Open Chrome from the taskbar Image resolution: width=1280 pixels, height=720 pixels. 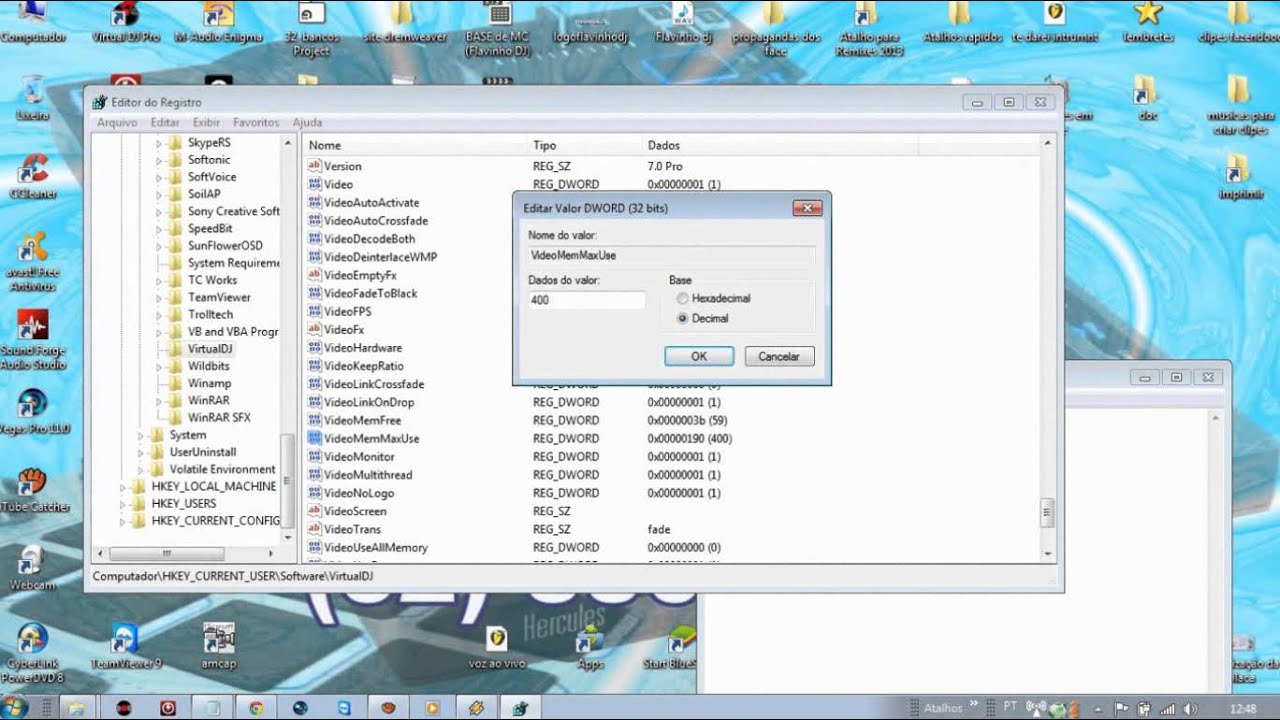click(x=256, y=707)
